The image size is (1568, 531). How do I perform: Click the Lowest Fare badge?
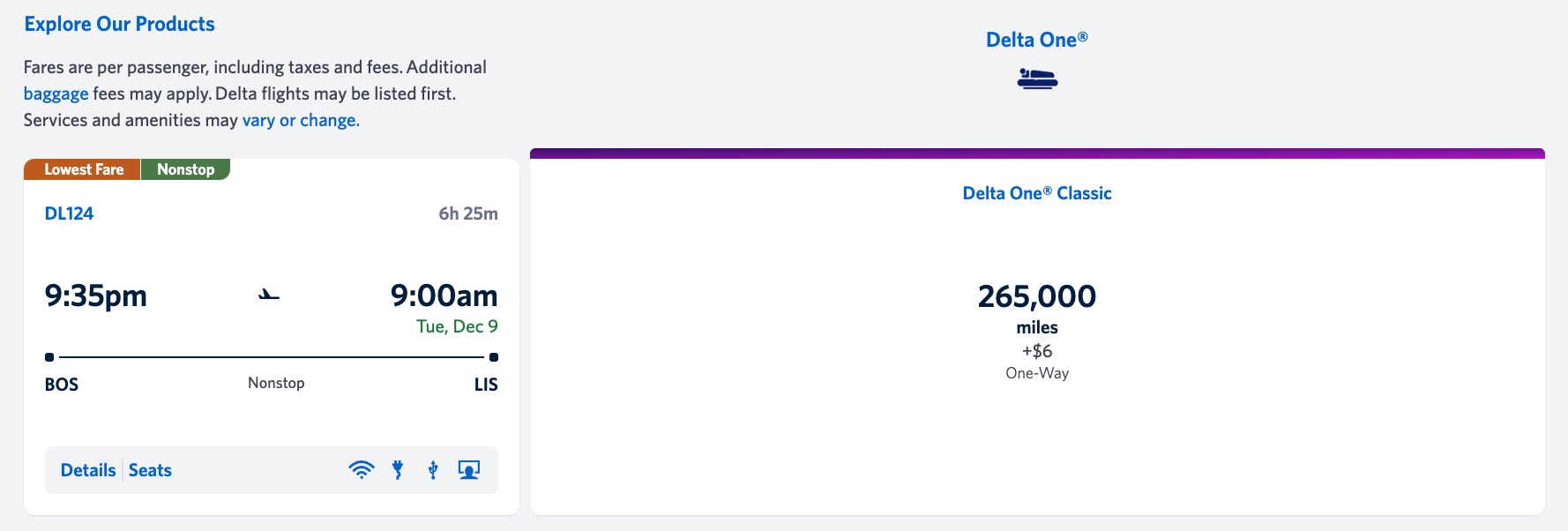tap(83, 169)
